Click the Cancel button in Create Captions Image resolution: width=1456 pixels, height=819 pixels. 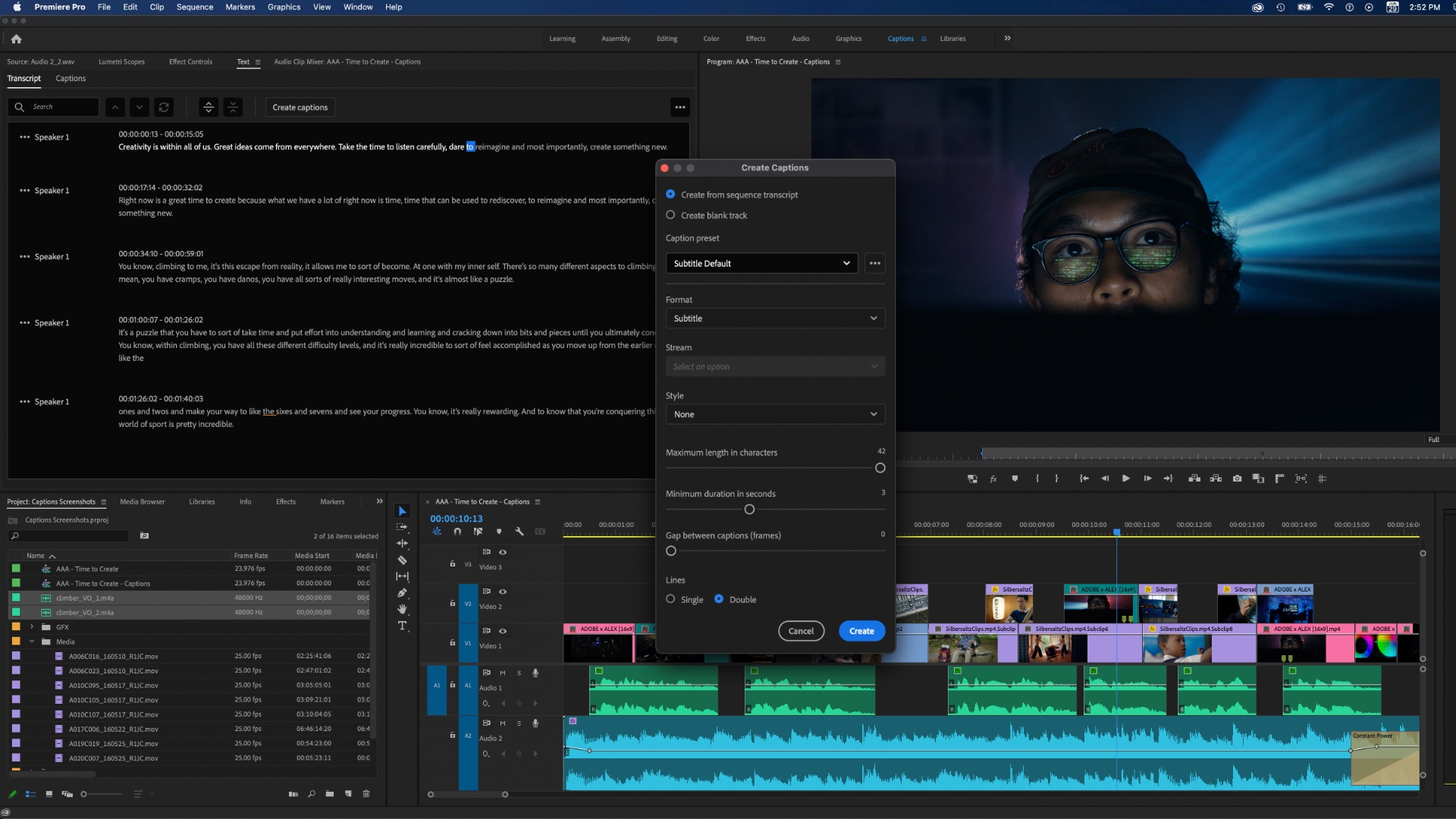coord(801,631)
